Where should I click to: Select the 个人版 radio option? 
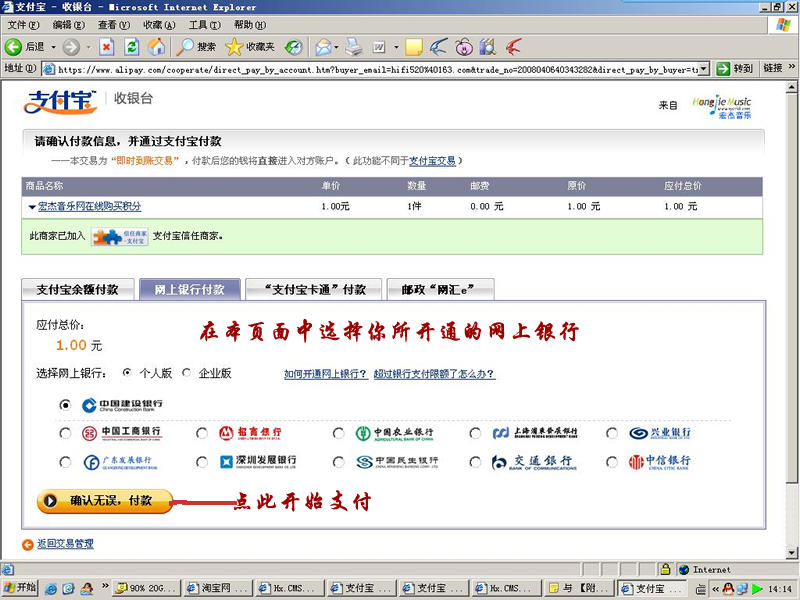tap(127, 373)
